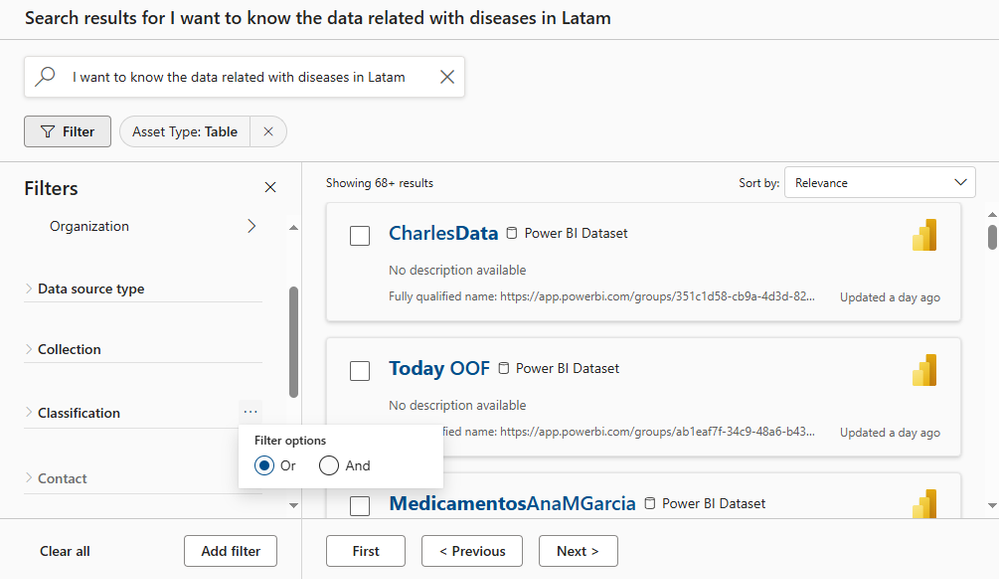Tick the Today OOF checkbox

click(360, 370)
